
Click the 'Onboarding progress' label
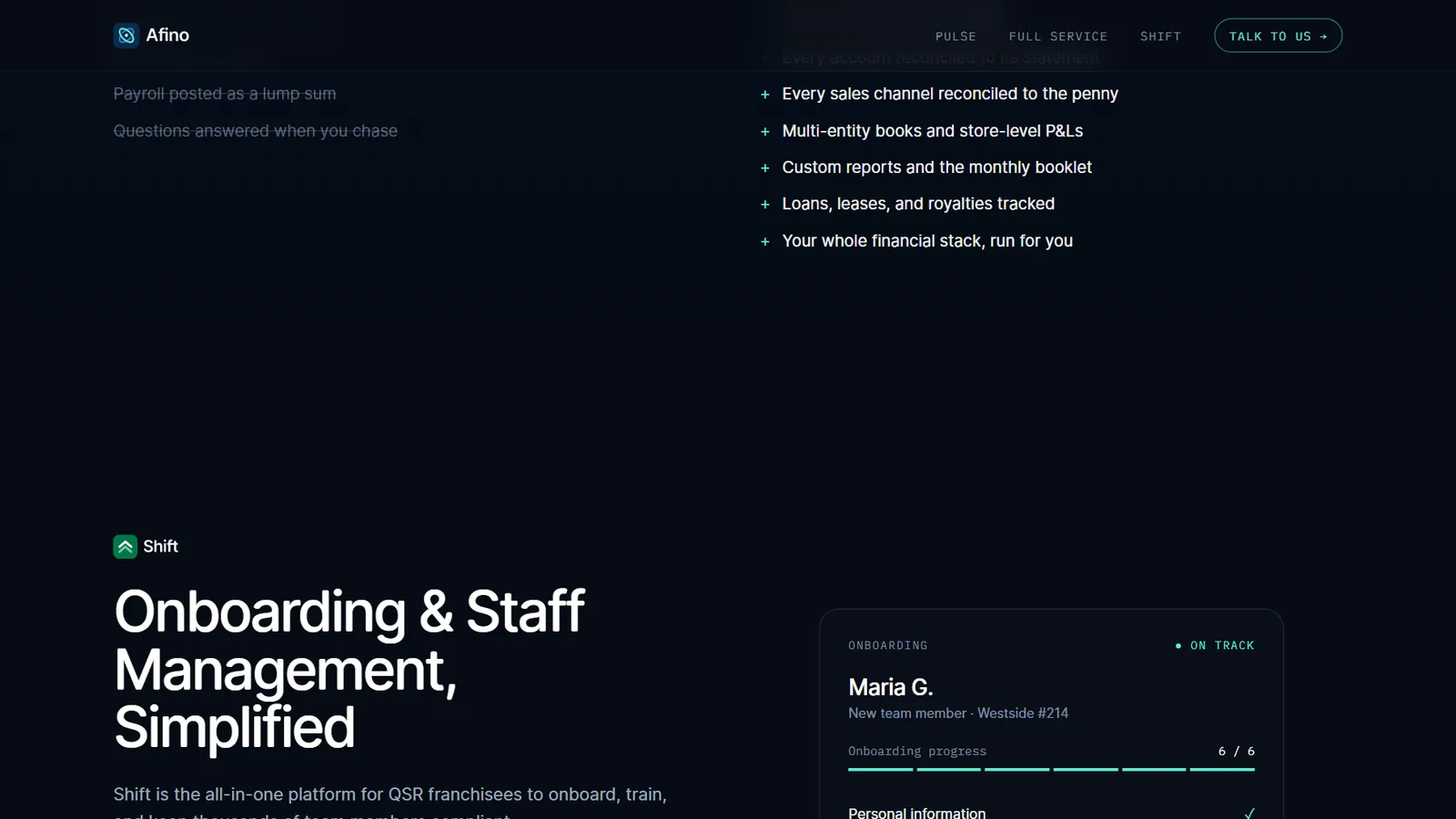pyautogui.click(x=917, y=752)
